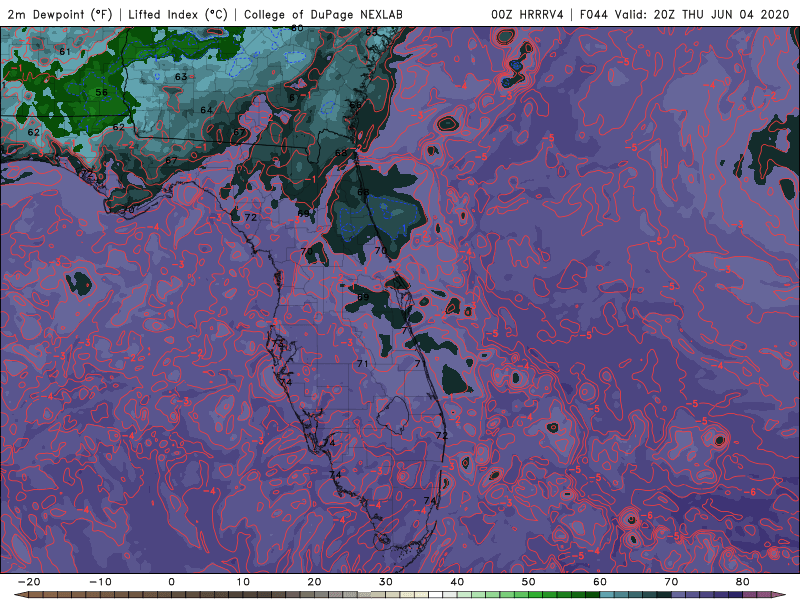Screen dimensions: 800x600
Task: Click the '64' dewpoint value on map
Action: pyautogui.click(x=206, y=110)
